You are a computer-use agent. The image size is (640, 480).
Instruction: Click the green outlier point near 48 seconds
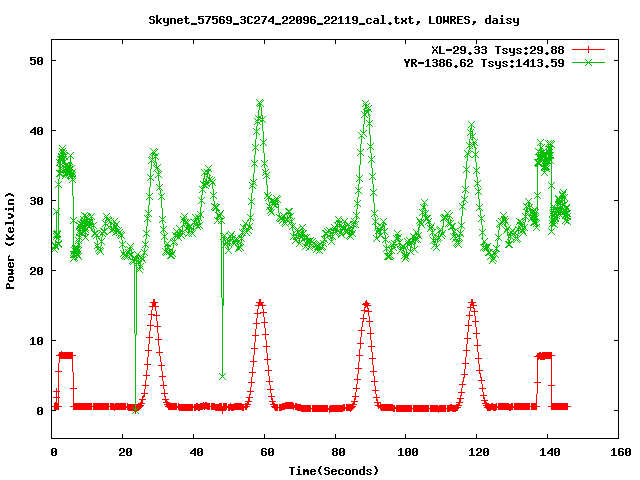pos(222,376)
